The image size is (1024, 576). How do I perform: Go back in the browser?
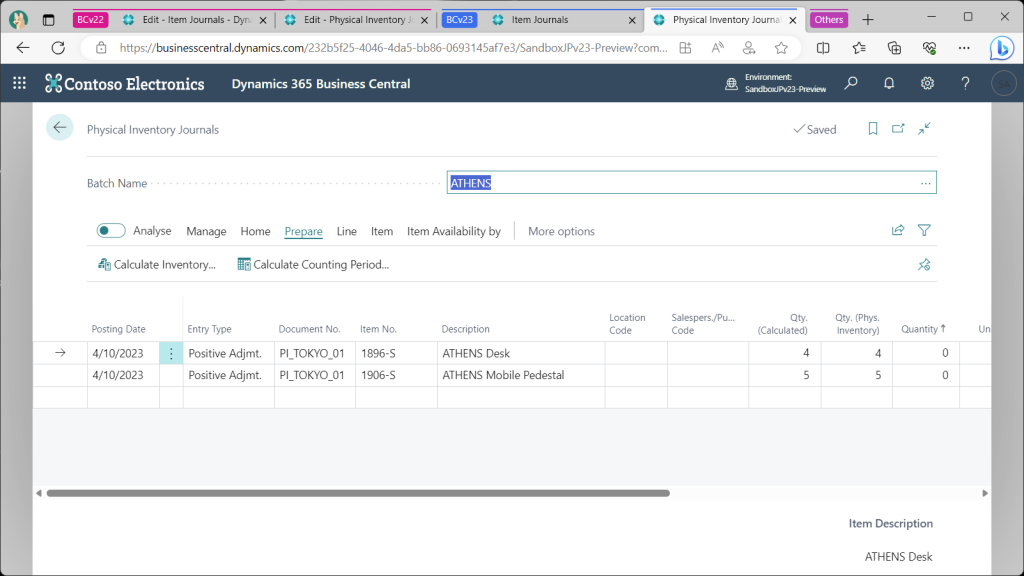pyautogui.click(x=23, y=48)
